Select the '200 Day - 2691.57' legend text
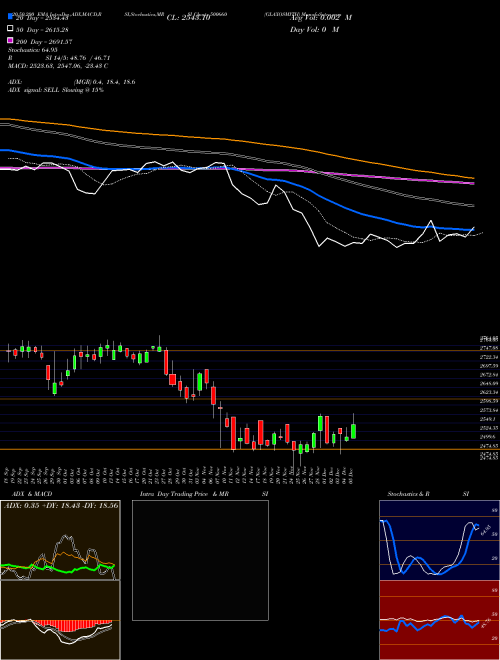500x660 pixels. pyautogui.click(x=44, y=42)
